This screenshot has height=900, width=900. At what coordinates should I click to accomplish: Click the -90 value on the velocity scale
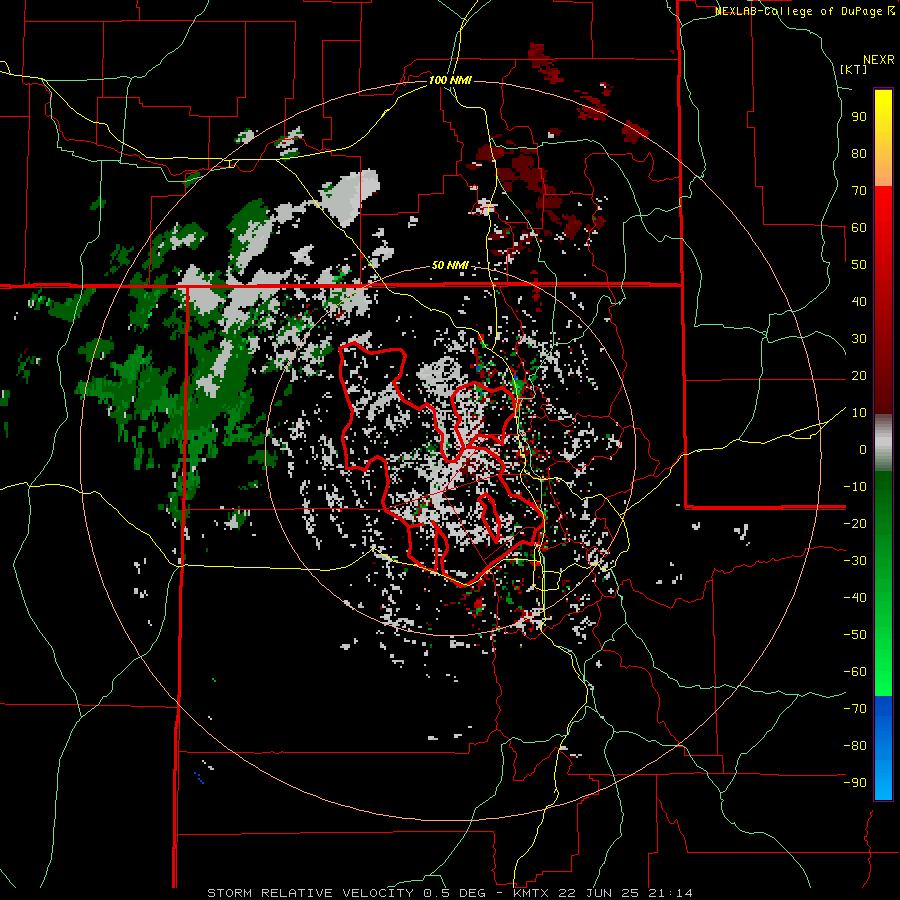[x=855, y=783]
